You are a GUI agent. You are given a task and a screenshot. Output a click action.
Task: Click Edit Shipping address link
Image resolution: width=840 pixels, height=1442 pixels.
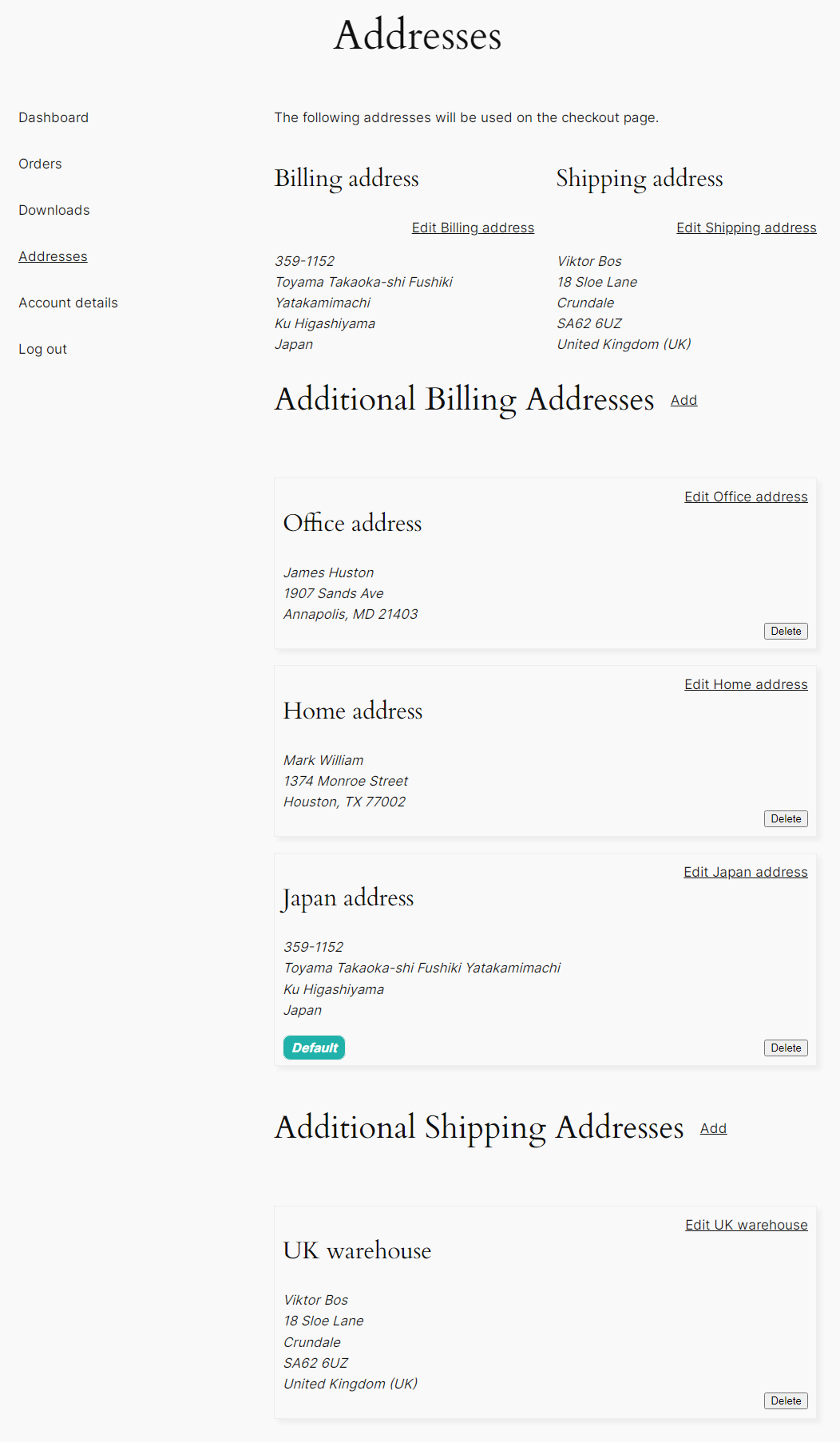(746, 228)
